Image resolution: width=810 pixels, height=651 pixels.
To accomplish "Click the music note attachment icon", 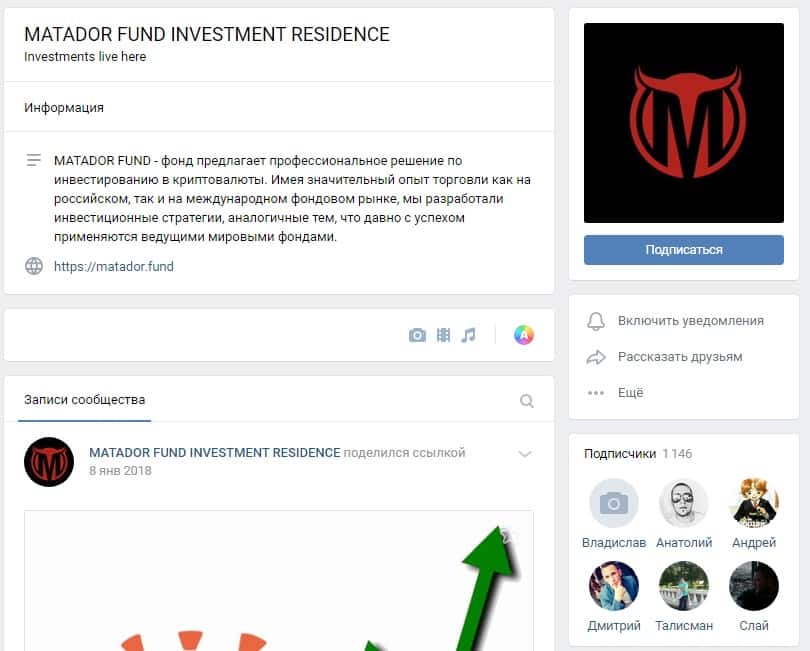I will click(469, 335).
